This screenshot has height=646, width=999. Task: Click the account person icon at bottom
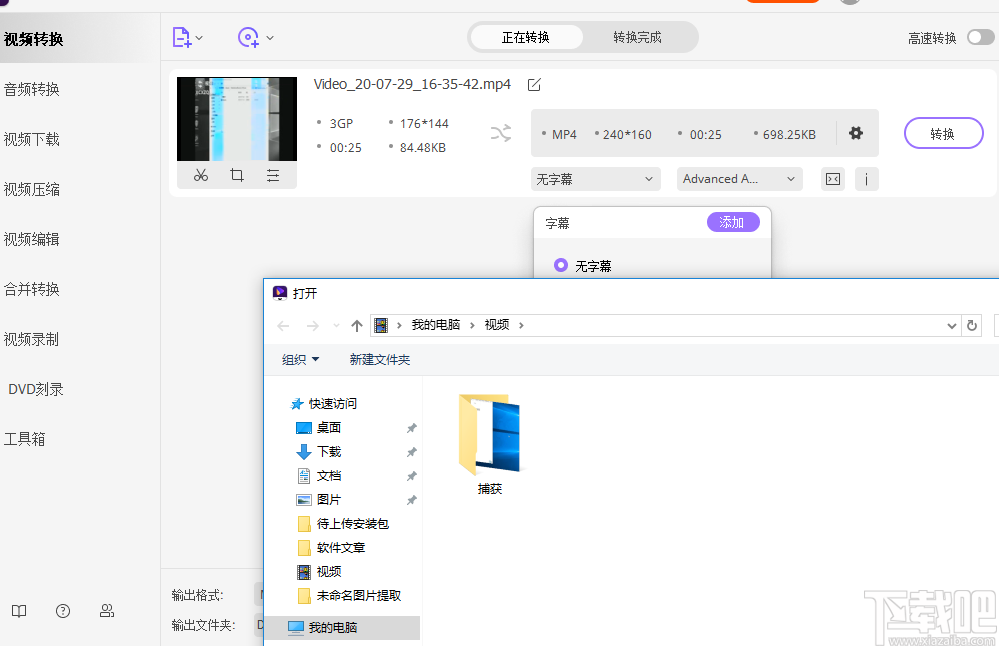click(x=106, y=611)
